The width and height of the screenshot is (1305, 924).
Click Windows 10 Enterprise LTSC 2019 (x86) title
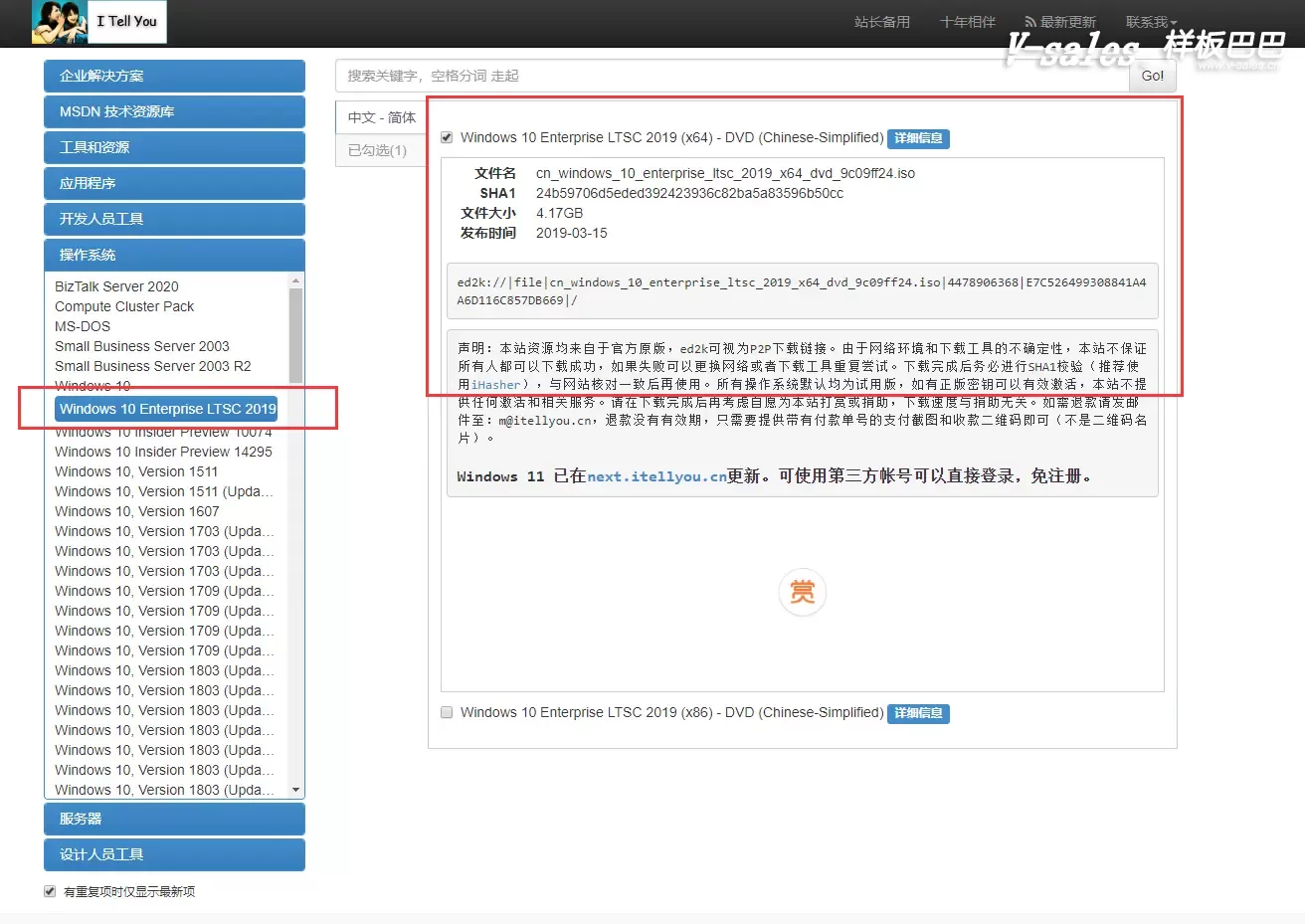[x=671, y=712]
